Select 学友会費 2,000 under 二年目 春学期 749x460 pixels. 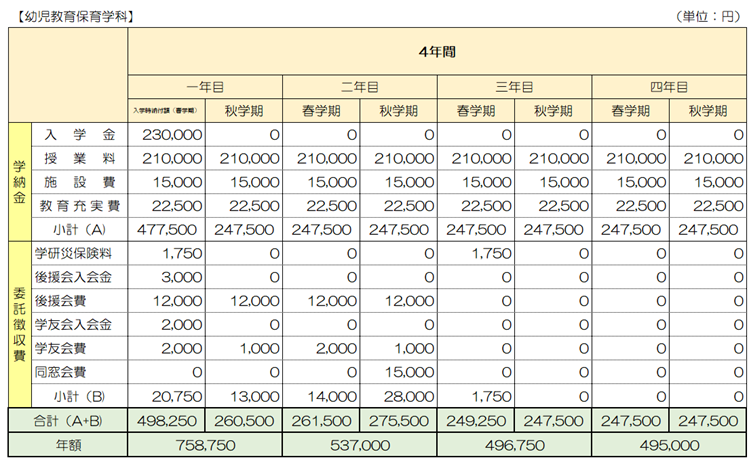(x=336, y=348)
